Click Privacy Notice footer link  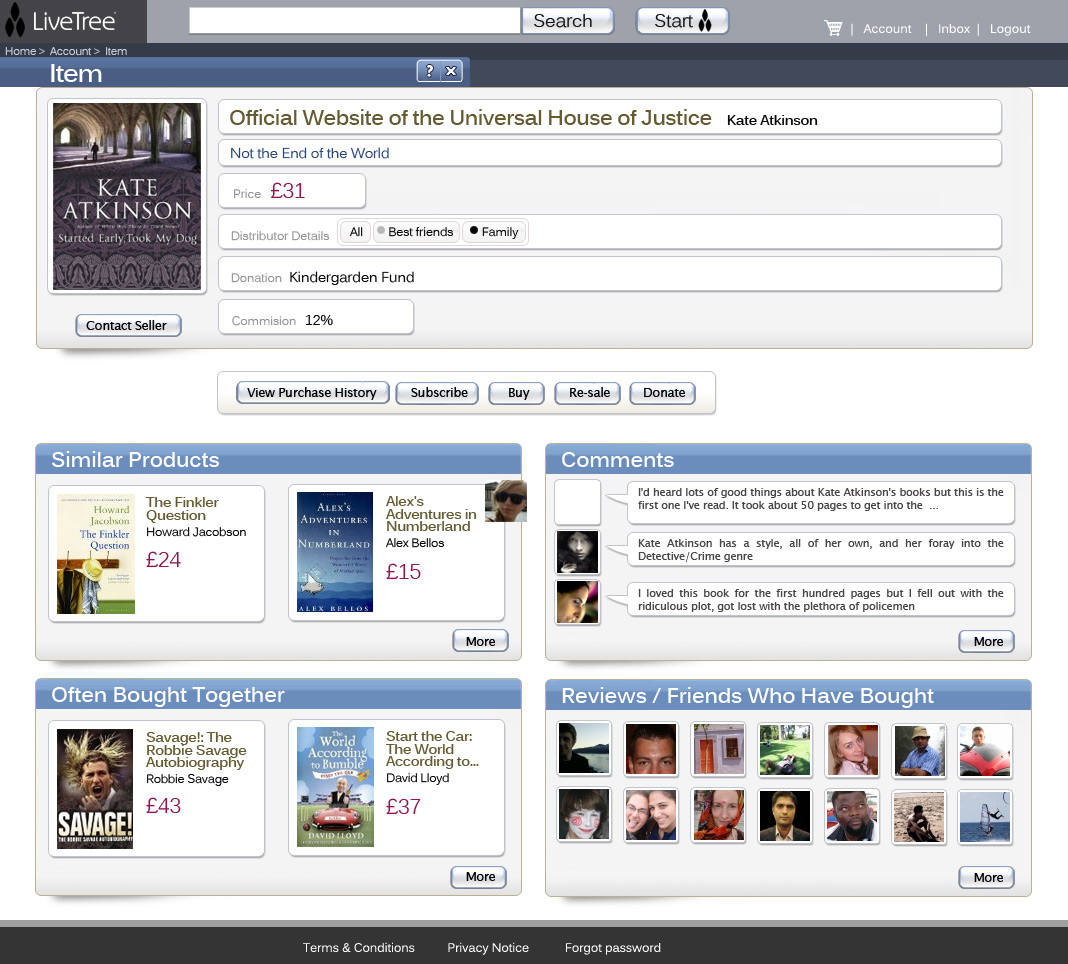pyautogui.click(x=488, y=948)
